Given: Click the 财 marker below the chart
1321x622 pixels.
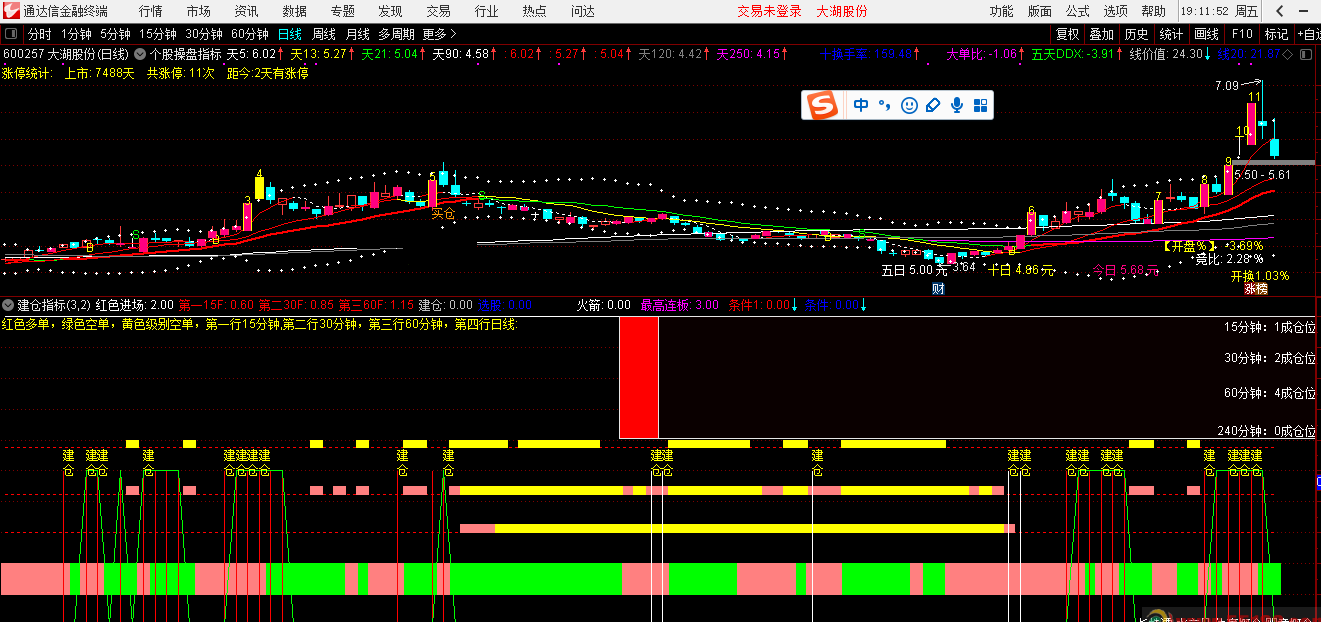Looking at the screenshot, I should click(938, 288).
